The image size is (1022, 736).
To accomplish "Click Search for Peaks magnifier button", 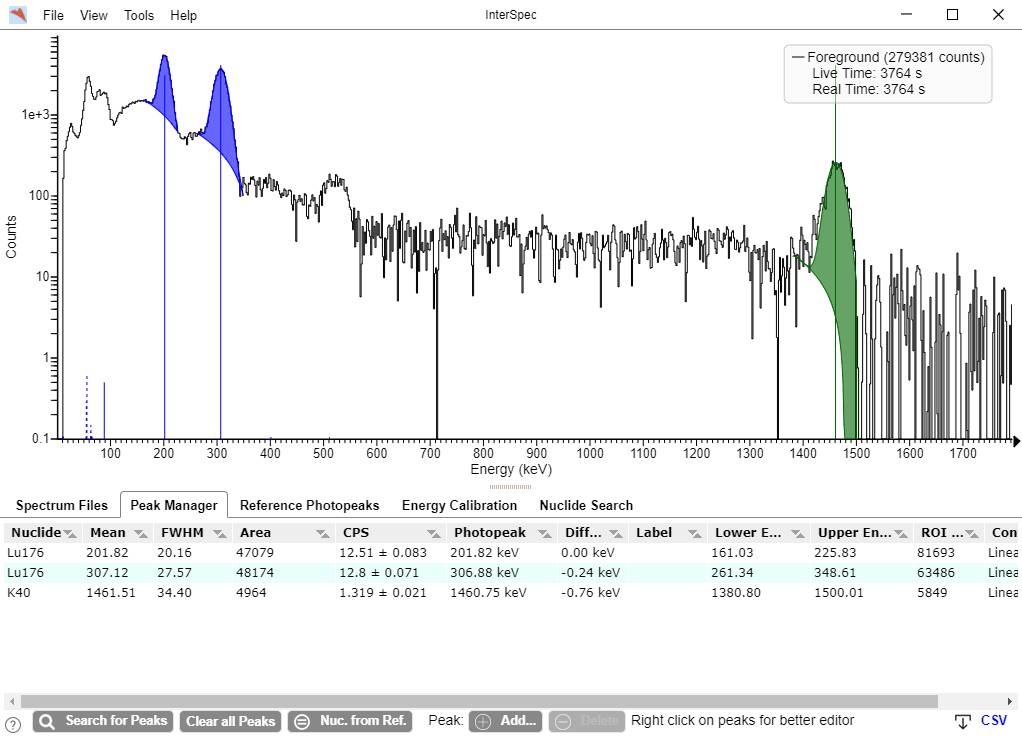I will pyautogui.click(x=103, y=721).
